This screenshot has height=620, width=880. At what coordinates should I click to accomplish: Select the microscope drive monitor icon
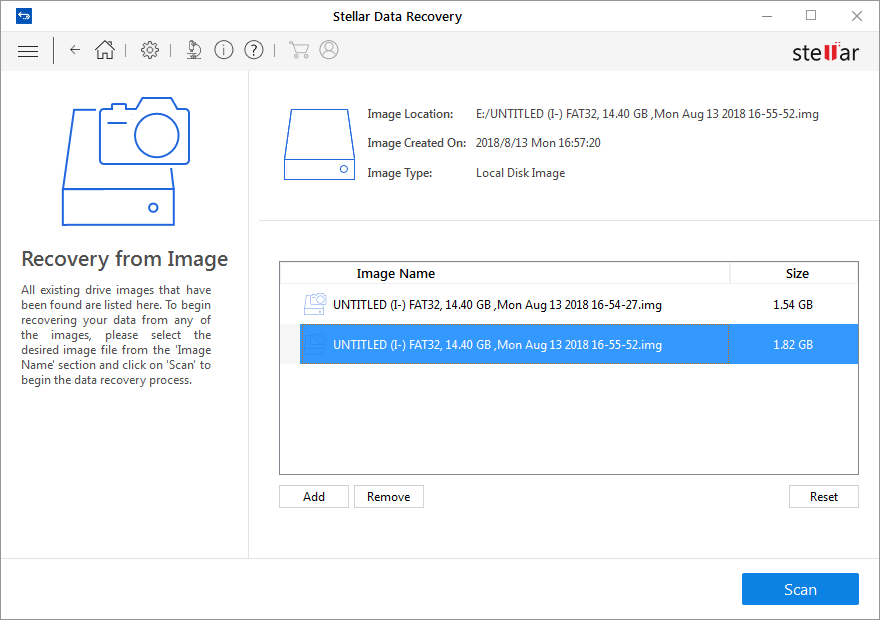click(193, 50)
